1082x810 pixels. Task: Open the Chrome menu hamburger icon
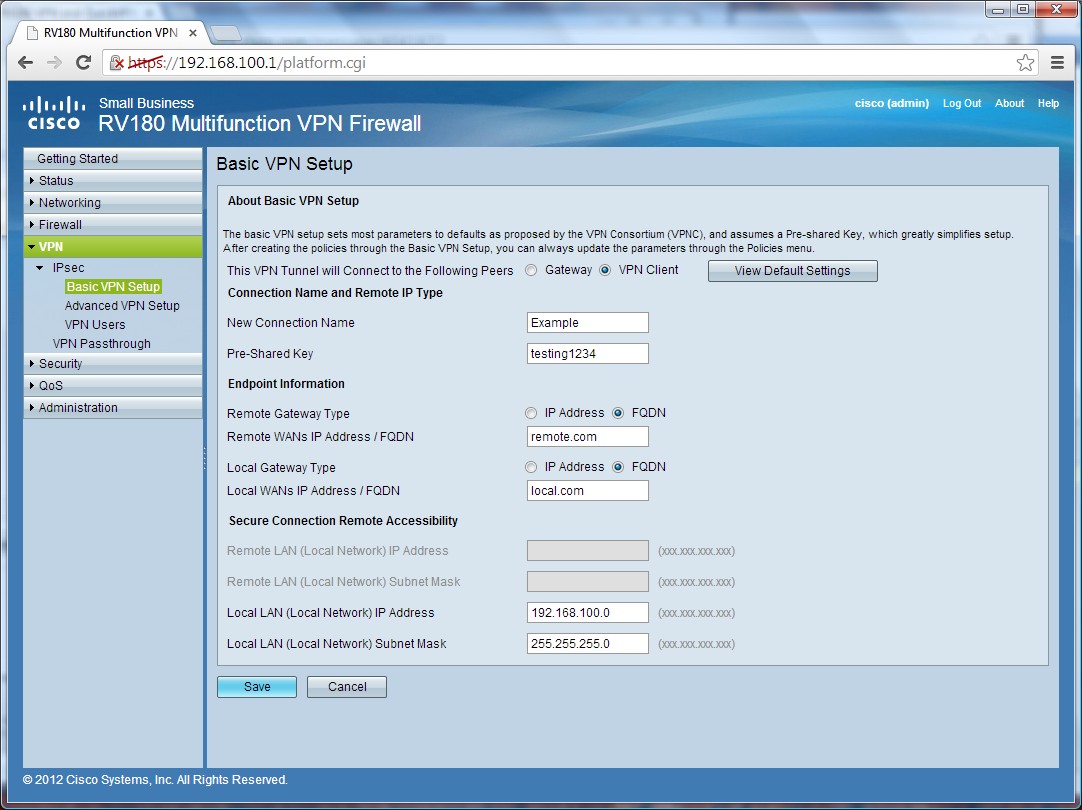coord(1057,63)
